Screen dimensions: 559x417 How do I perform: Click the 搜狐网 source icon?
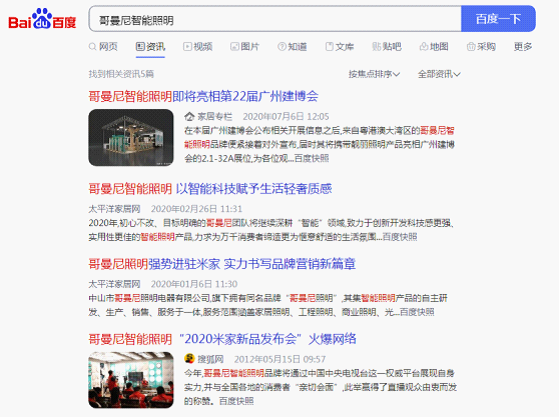click(x=189, y=359)
